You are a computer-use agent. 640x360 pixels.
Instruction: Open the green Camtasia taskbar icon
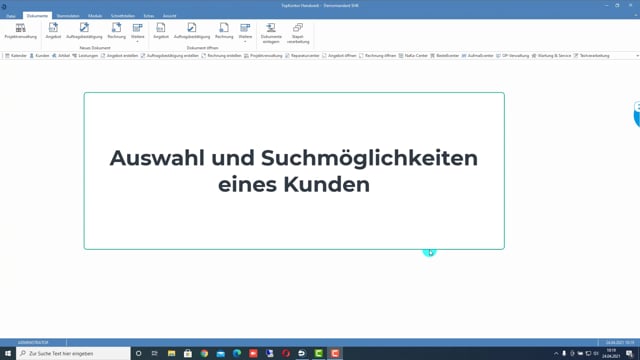(318, 353)
